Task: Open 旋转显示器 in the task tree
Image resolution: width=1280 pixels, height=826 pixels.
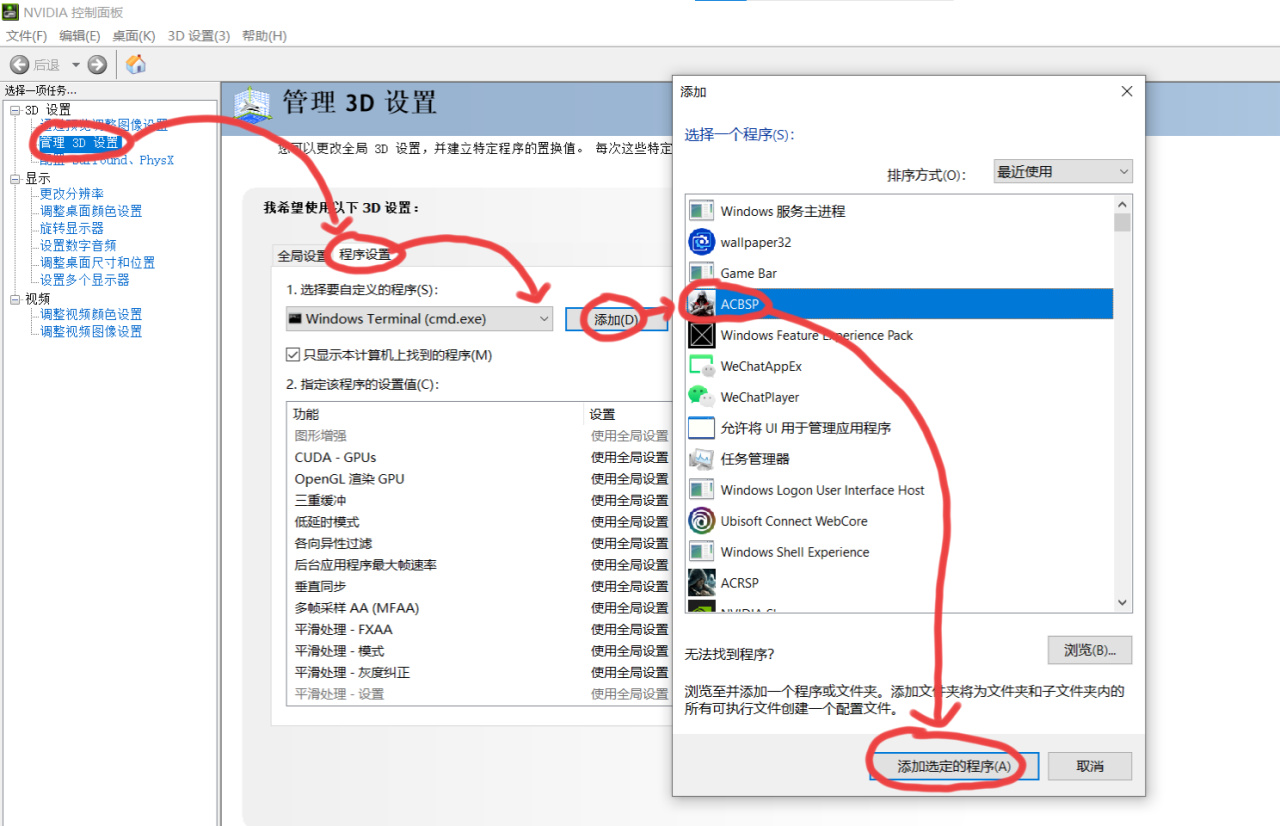Action: tap(72, 228)
